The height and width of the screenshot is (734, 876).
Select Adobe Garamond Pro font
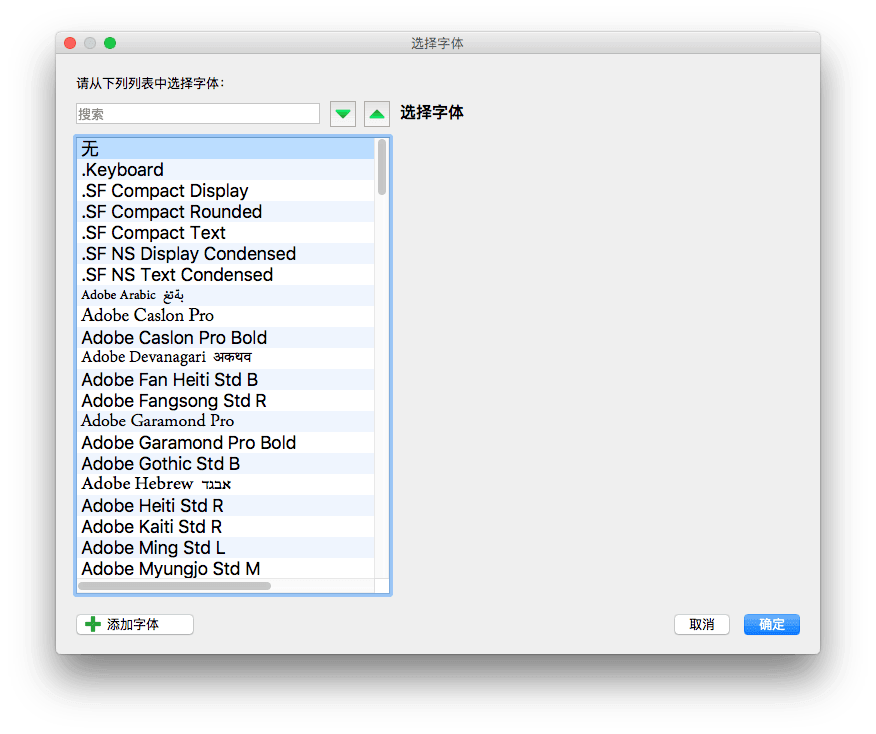[225, 422]
